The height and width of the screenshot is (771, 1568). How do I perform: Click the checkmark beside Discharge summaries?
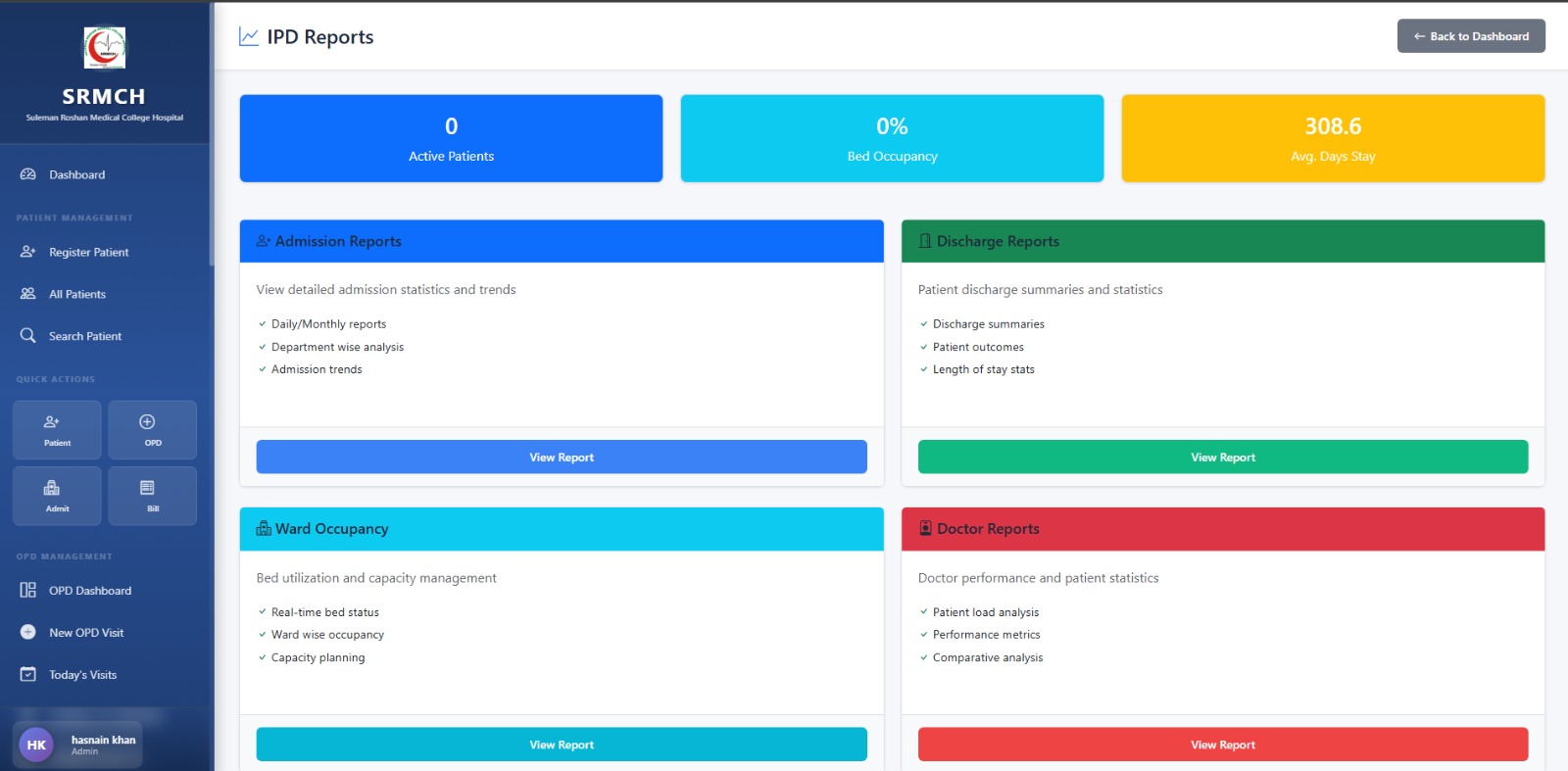(x=923, y=324)
